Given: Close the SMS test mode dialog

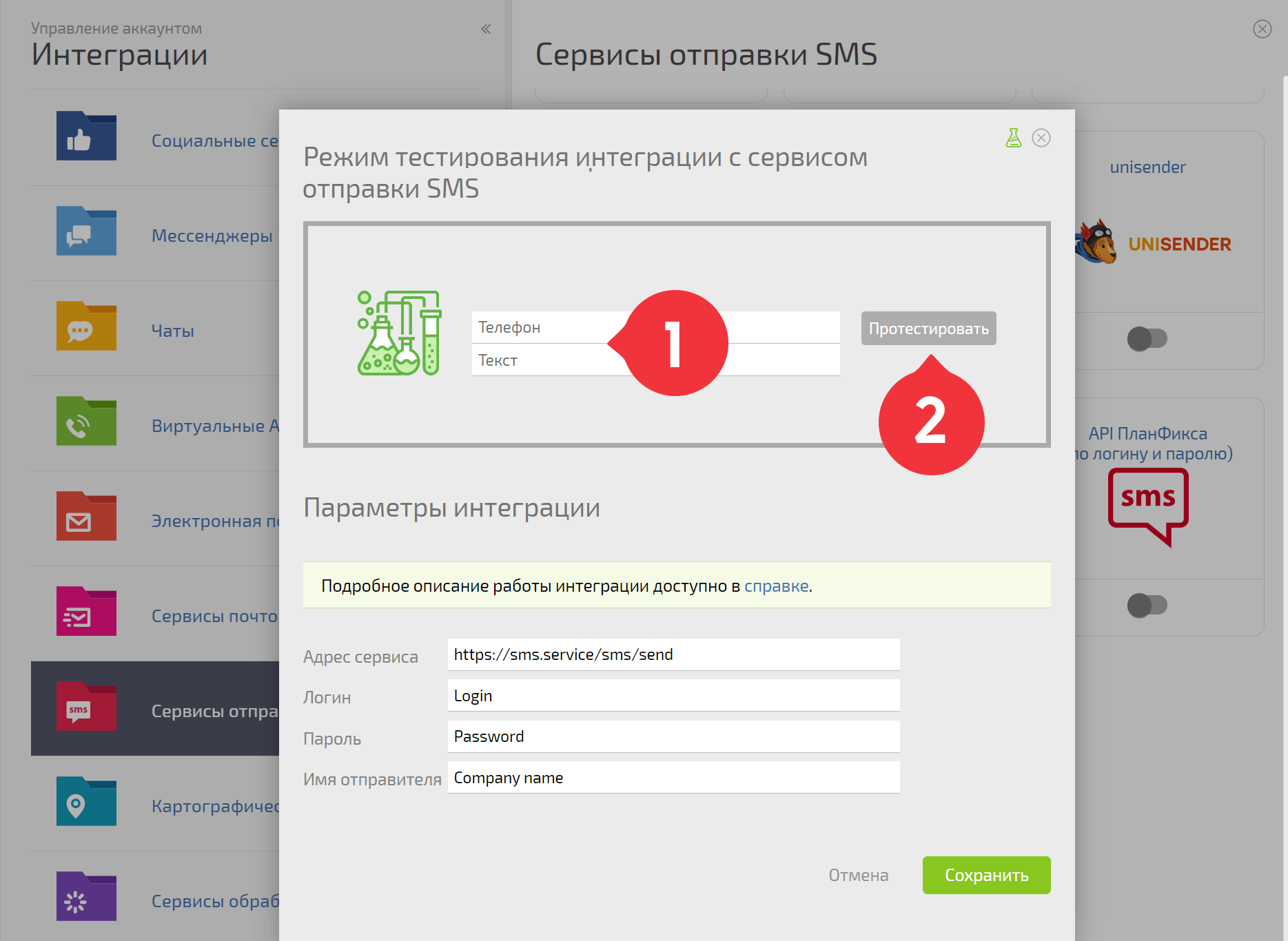Looking at the screenshot, I should (1041, 138).
